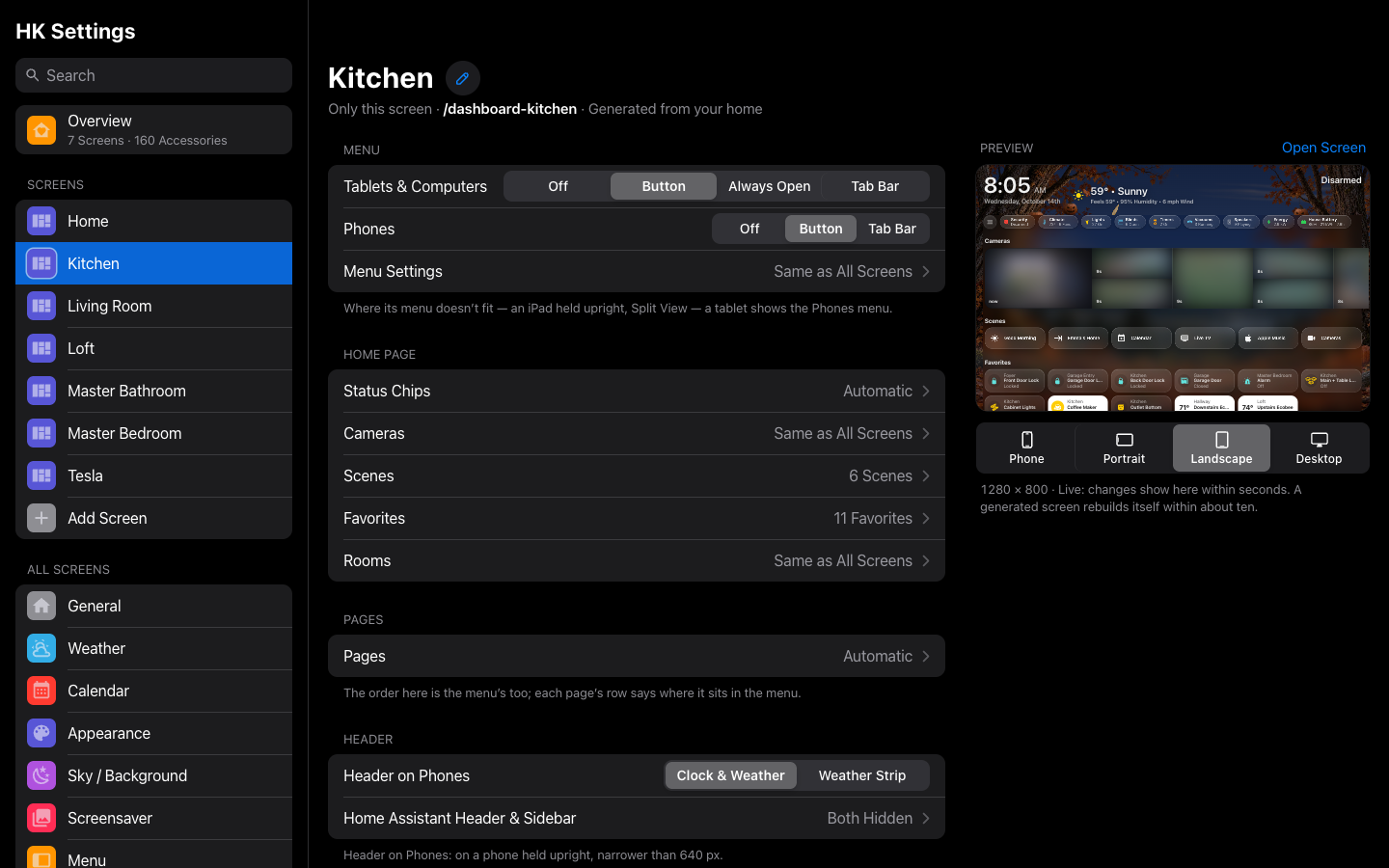1389x868 pixels.
Task: Click the Loft screen icon
Action: (41, 348)
